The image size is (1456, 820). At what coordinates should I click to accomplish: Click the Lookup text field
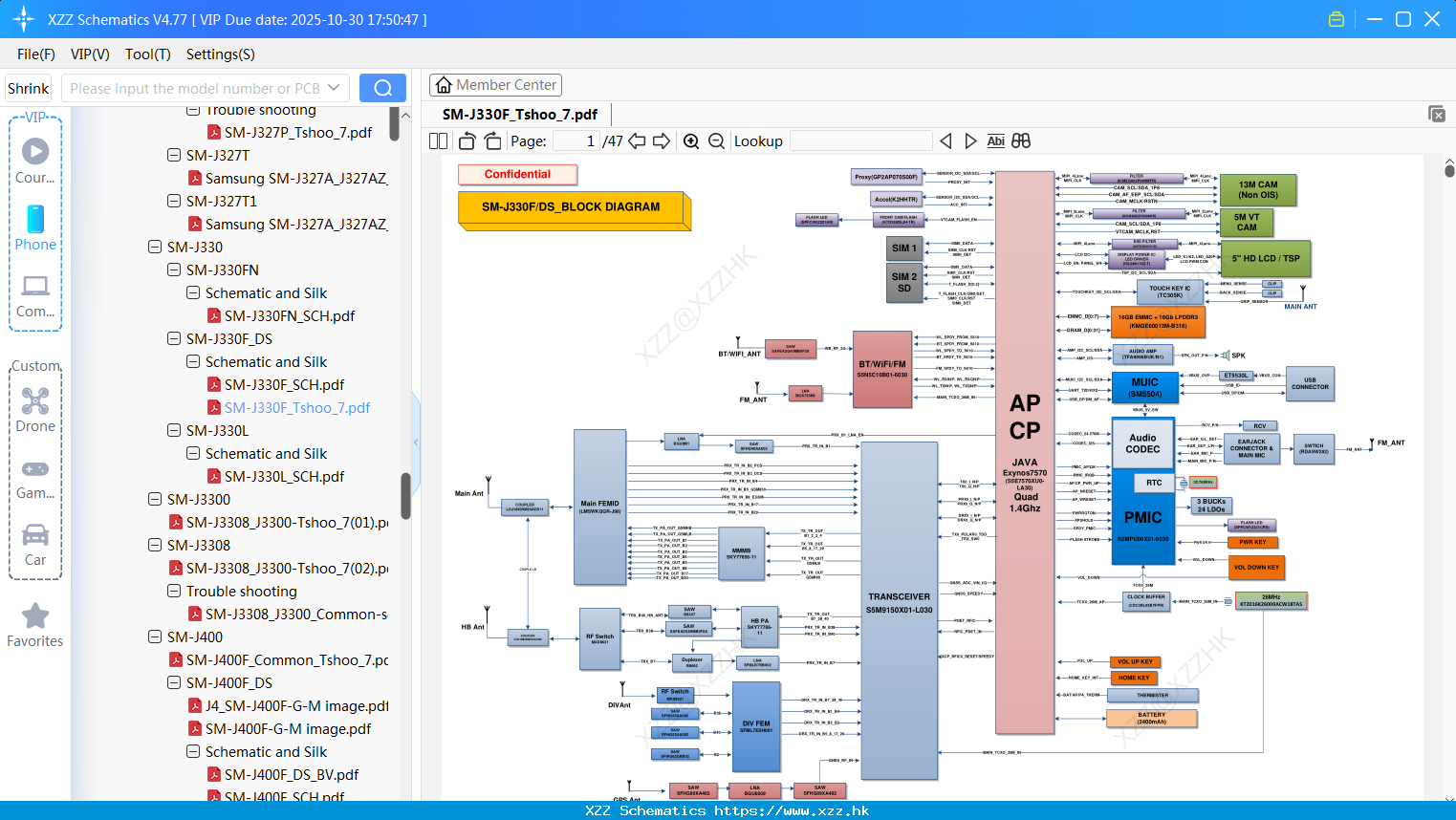(x=861, y=141)
